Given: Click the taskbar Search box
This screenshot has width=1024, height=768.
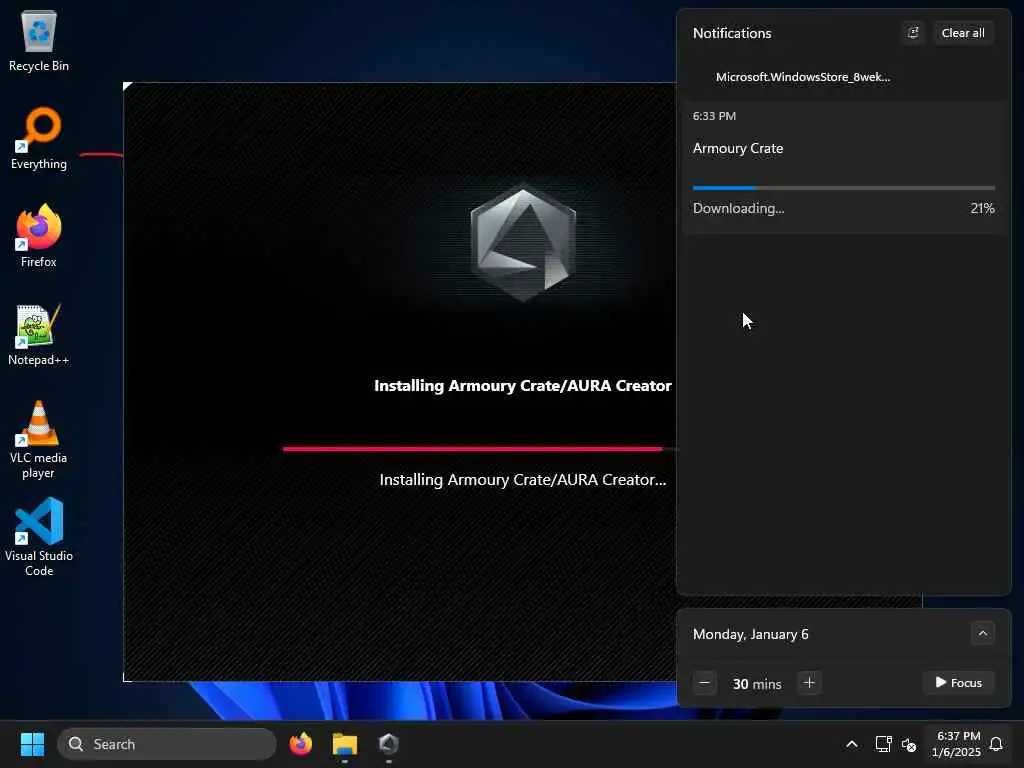Looking at the screenshot, I should point(167,744).
